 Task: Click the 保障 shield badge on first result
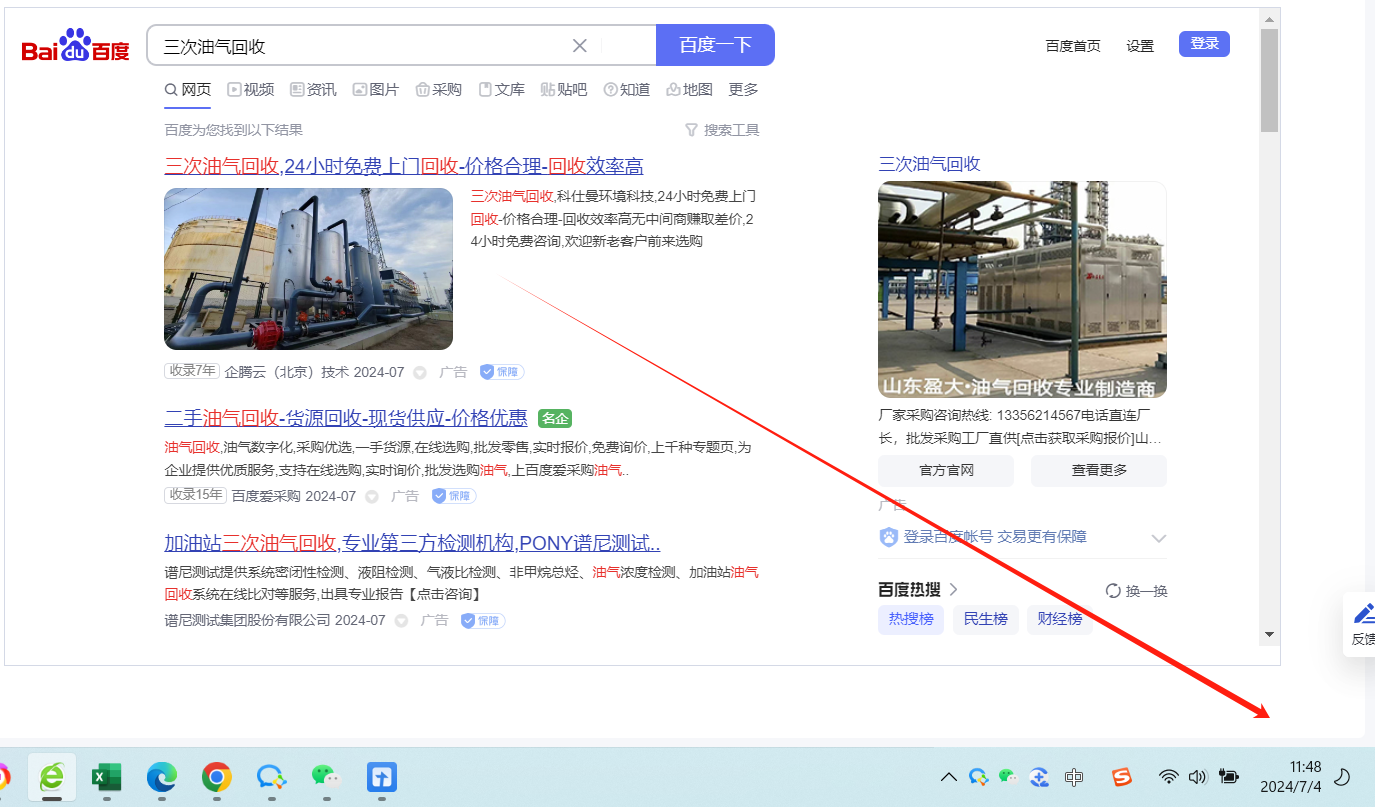coord(502,372)
